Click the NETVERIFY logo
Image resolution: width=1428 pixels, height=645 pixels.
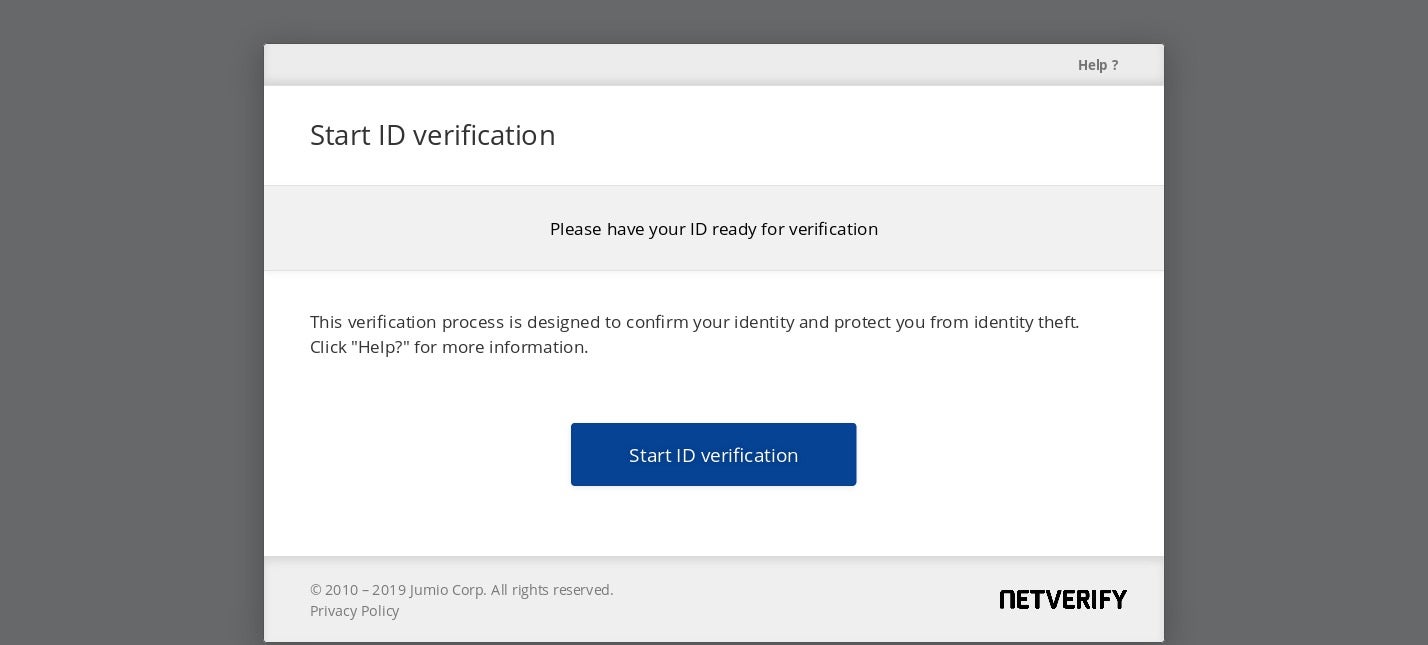point(1063,599)
